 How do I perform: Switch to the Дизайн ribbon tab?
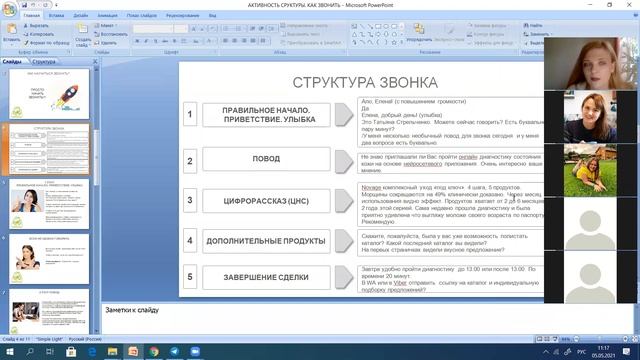point(81,16)
